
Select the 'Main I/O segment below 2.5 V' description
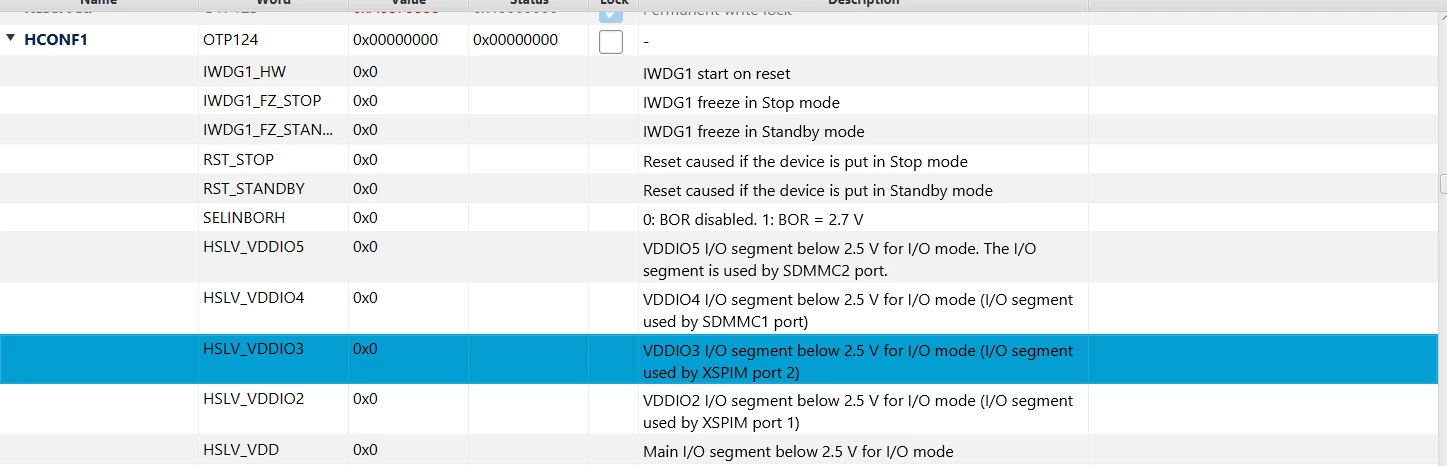(x=798, y=451)
